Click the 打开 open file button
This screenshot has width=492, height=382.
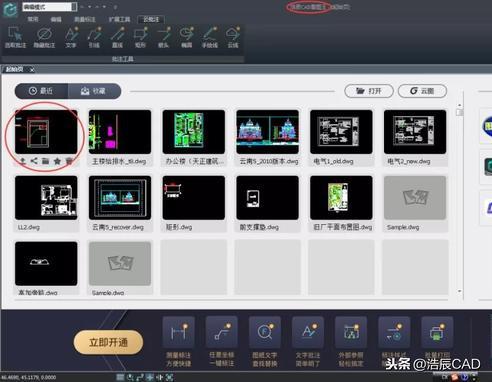pyautogui.click(x=369, y=91)
